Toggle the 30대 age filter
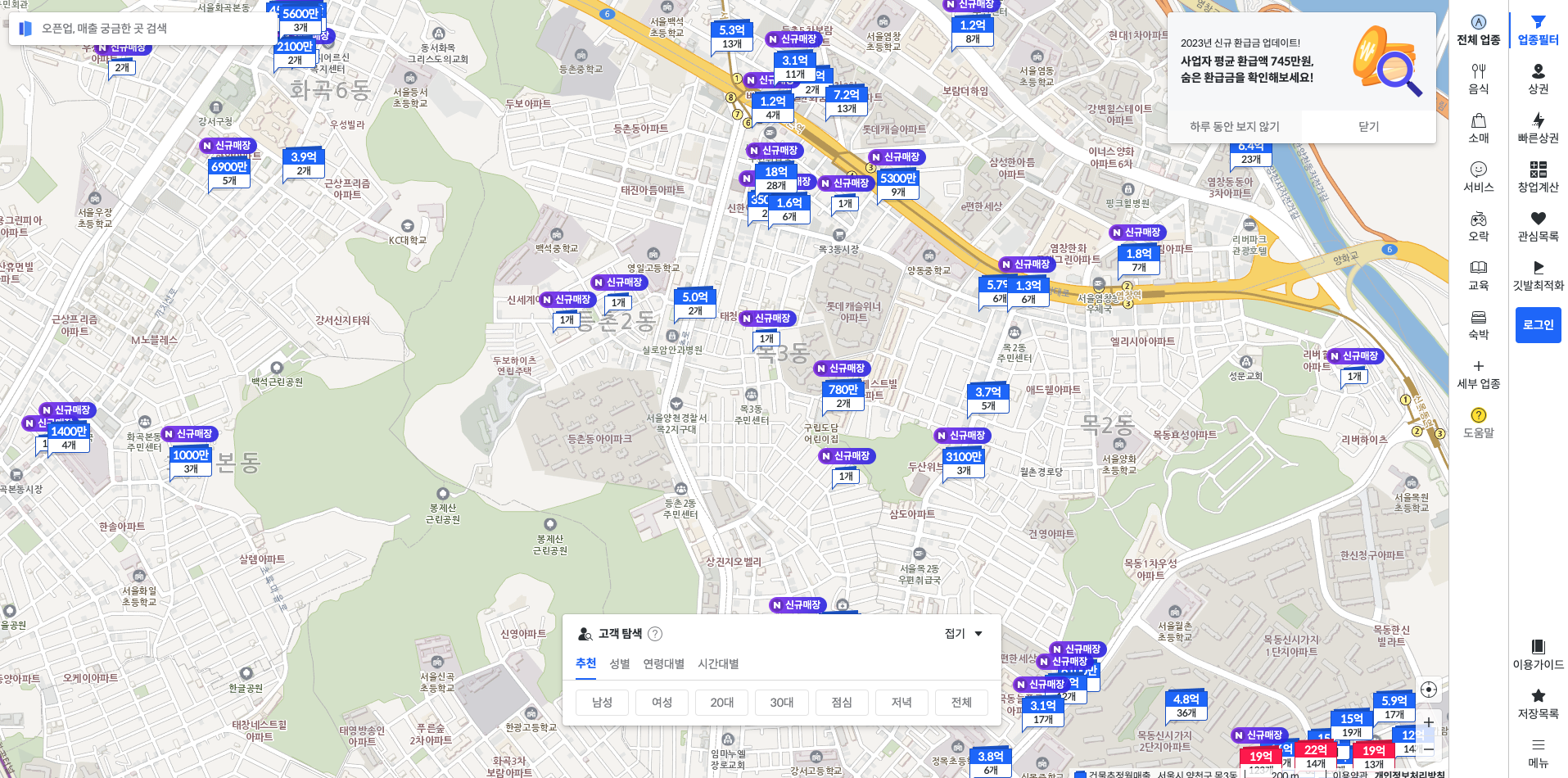1568x778 pixels. tap(781, 703)
